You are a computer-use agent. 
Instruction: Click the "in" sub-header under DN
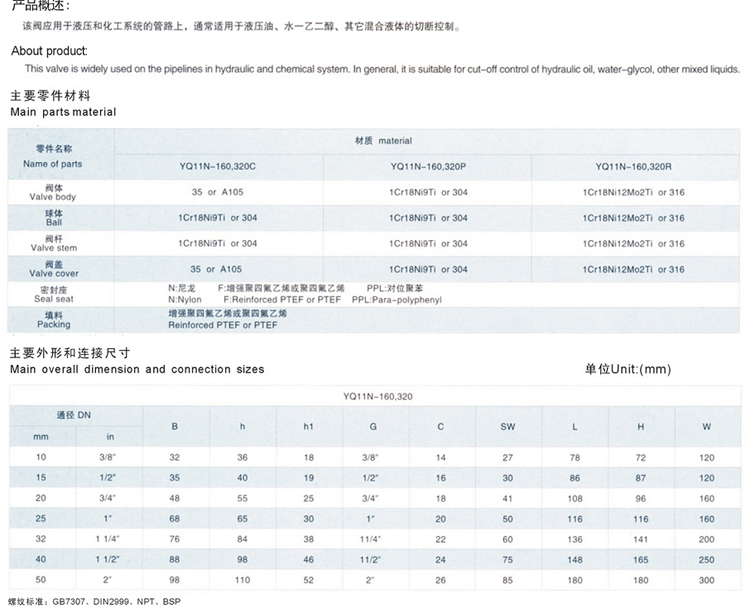tap(110, 437)
